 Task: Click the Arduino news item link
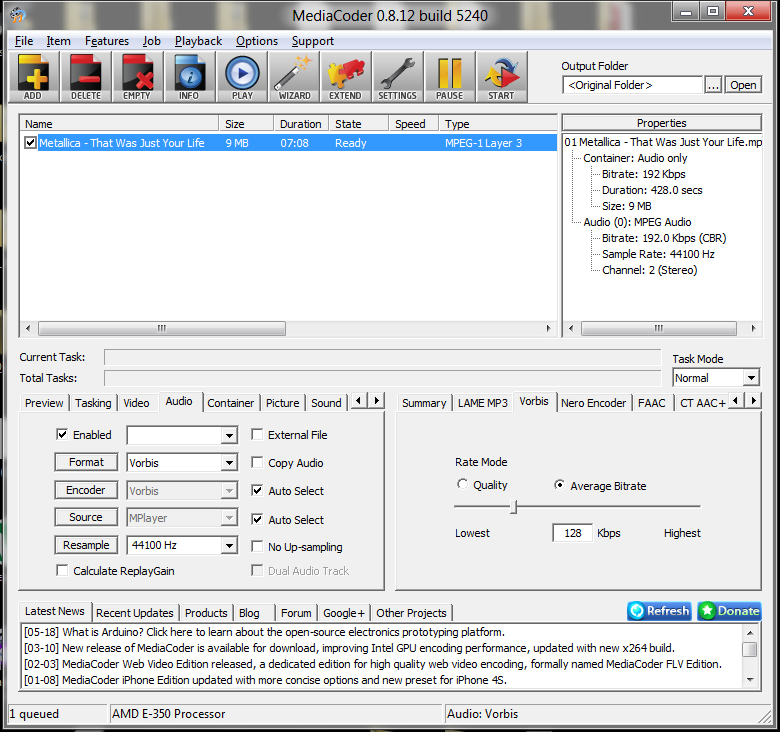pyautogui.click(x=264, y=632)
